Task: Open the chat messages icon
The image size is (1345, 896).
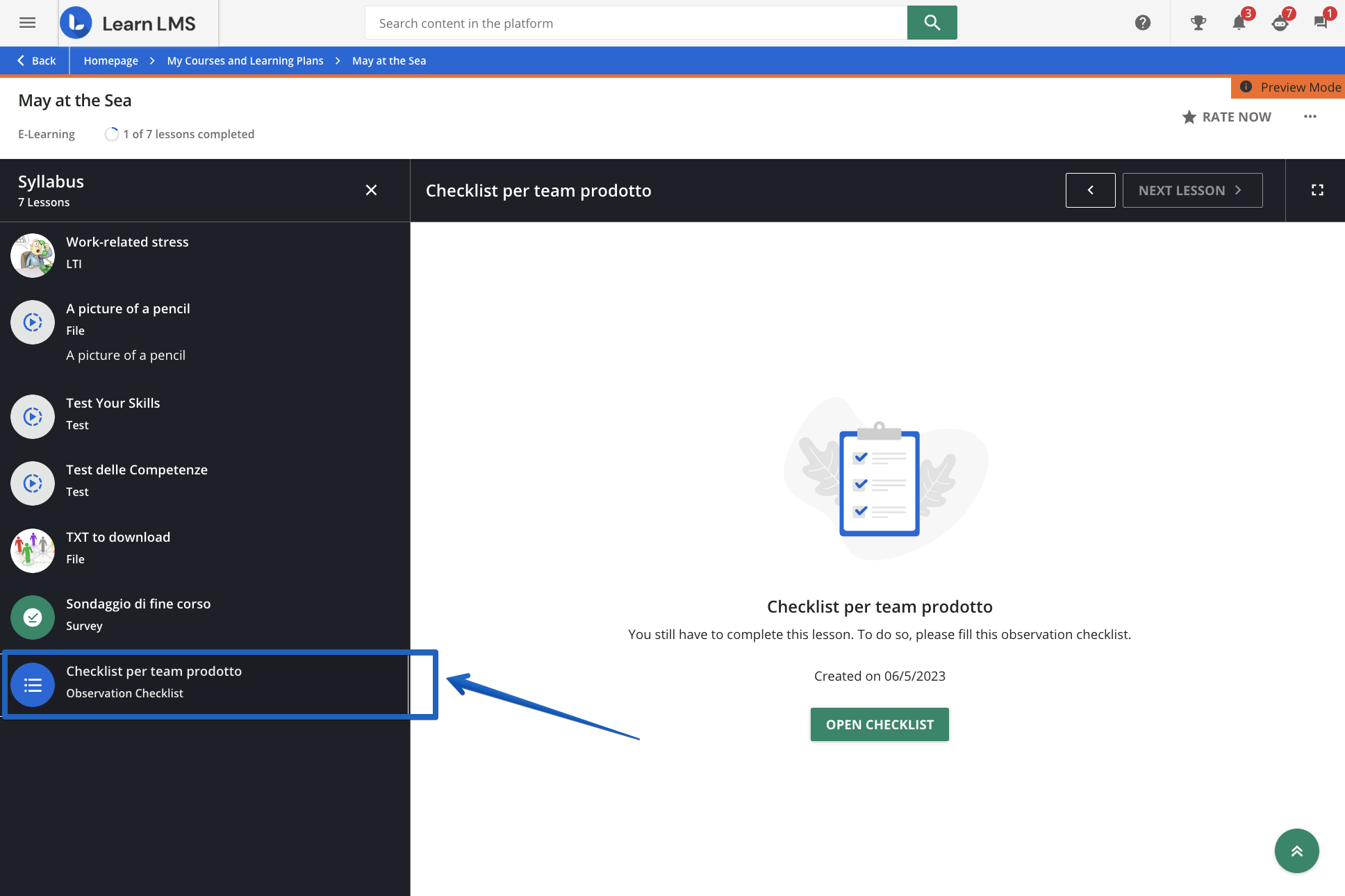Action: [x=1320, y=23]
